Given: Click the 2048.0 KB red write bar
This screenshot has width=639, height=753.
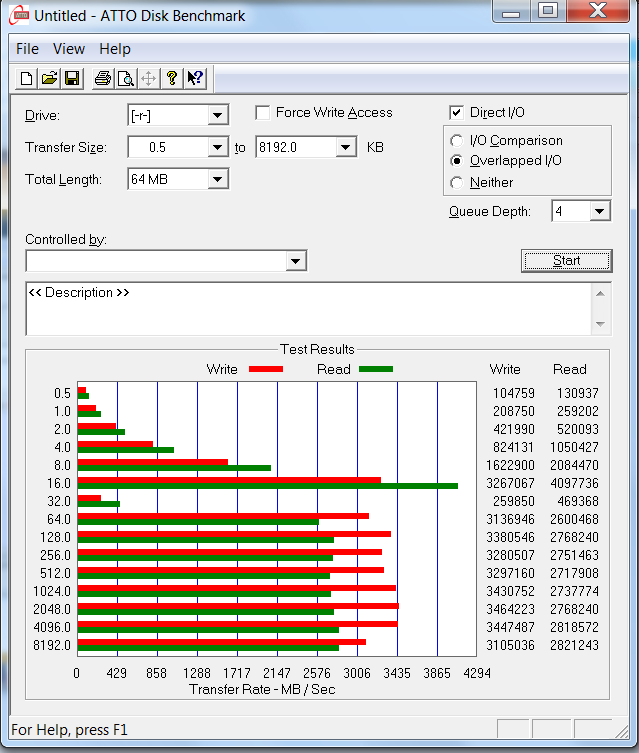Looking at the screenshot, I should [238, 606].
